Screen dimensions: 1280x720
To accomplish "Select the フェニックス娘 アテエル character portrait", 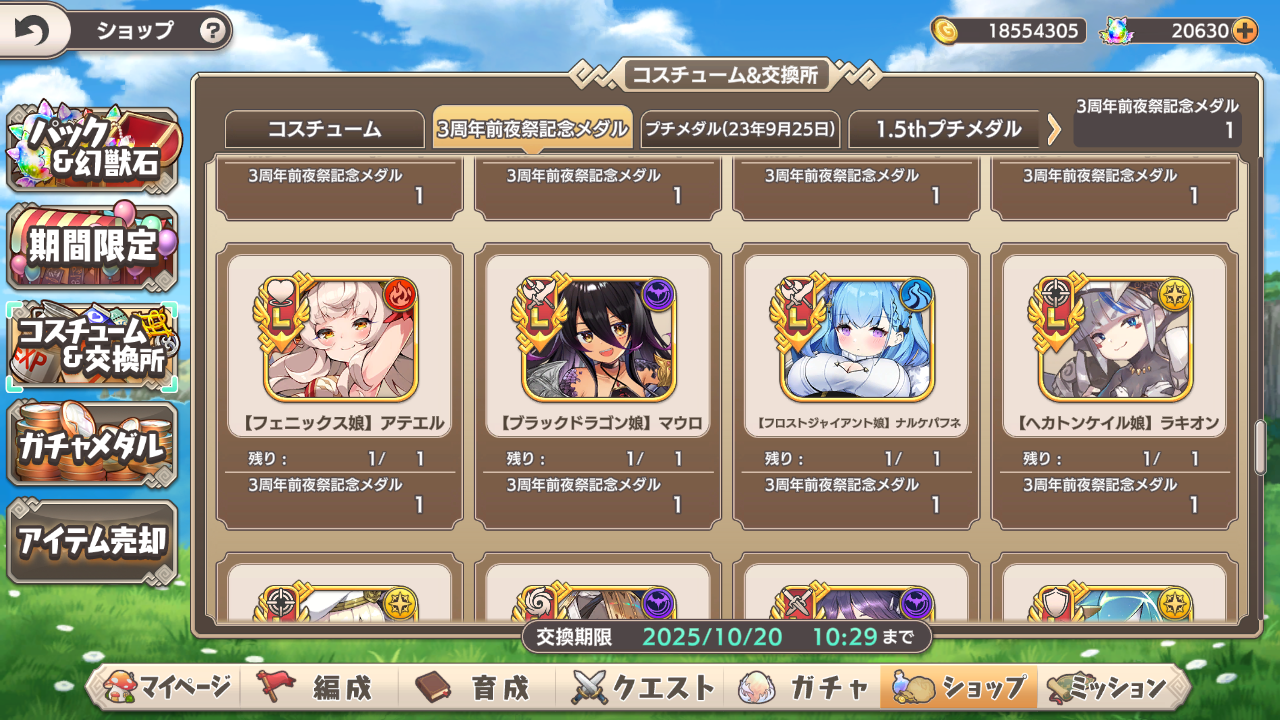I will 341,339.
